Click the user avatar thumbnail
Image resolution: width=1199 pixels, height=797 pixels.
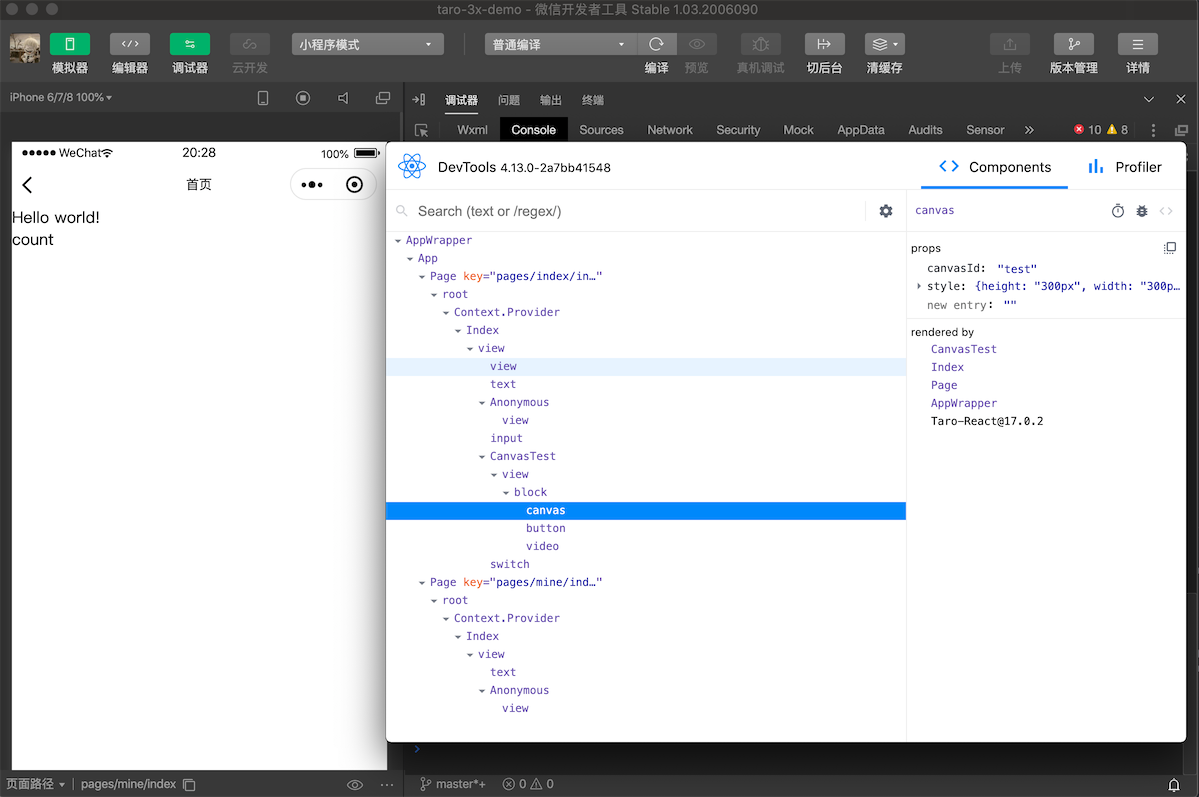tap(24, 49)
